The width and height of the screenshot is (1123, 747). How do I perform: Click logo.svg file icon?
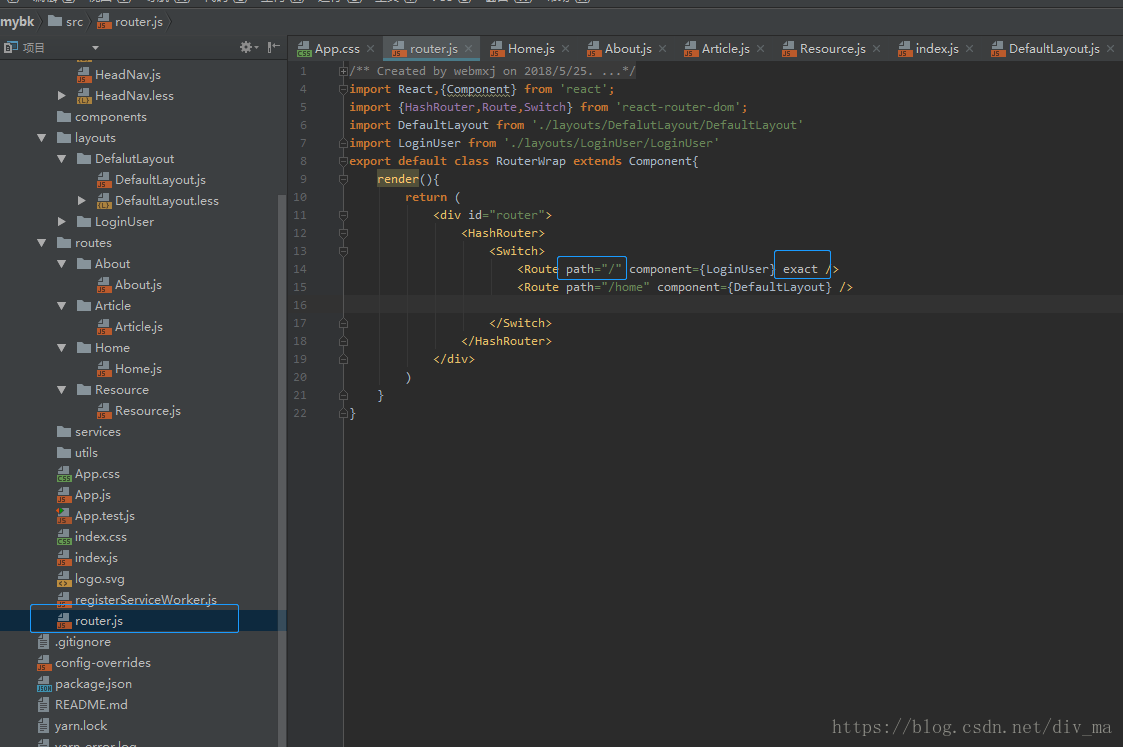point(64,579)
